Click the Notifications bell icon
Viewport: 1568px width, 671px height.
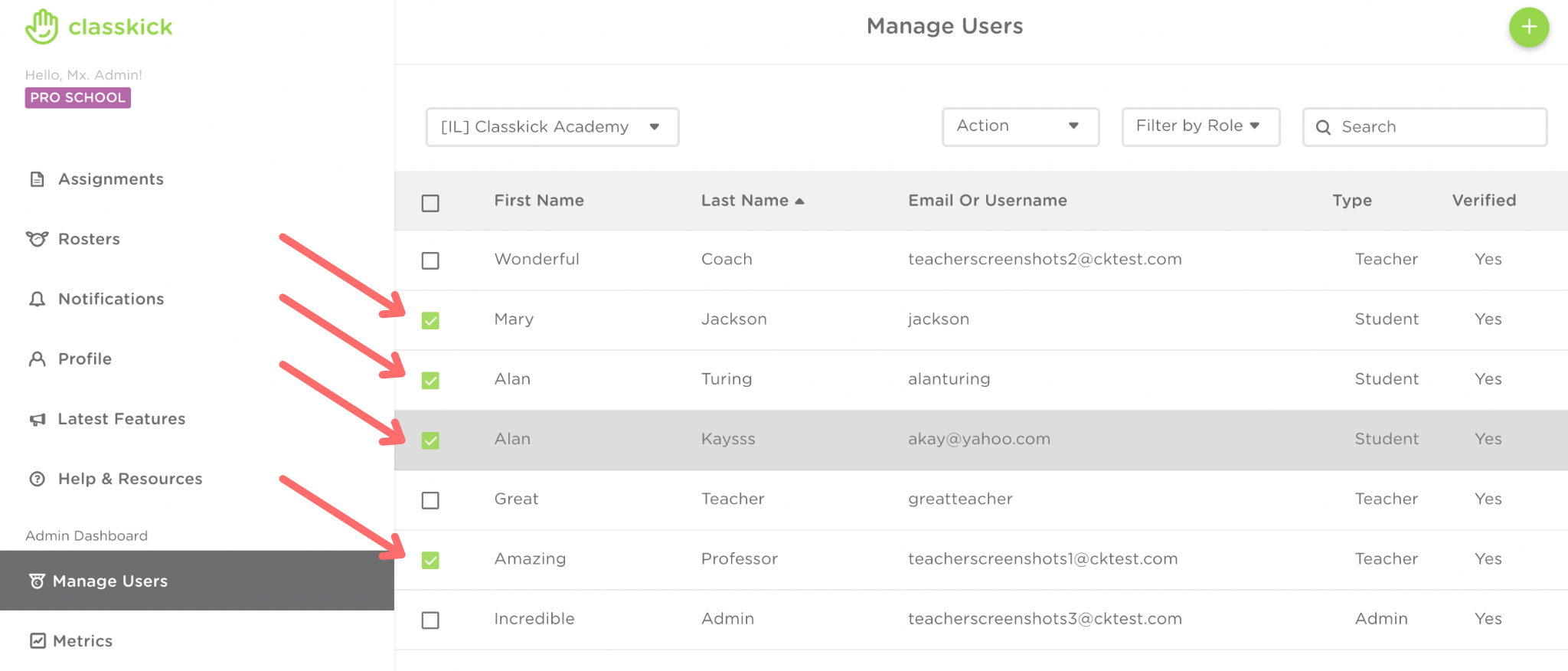[x=37, y=299]
